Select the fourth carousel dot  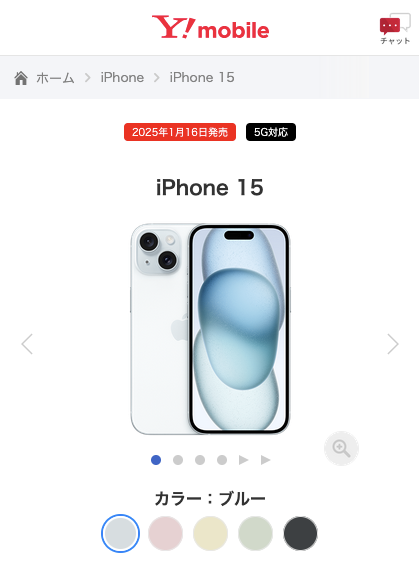(222, 460)
